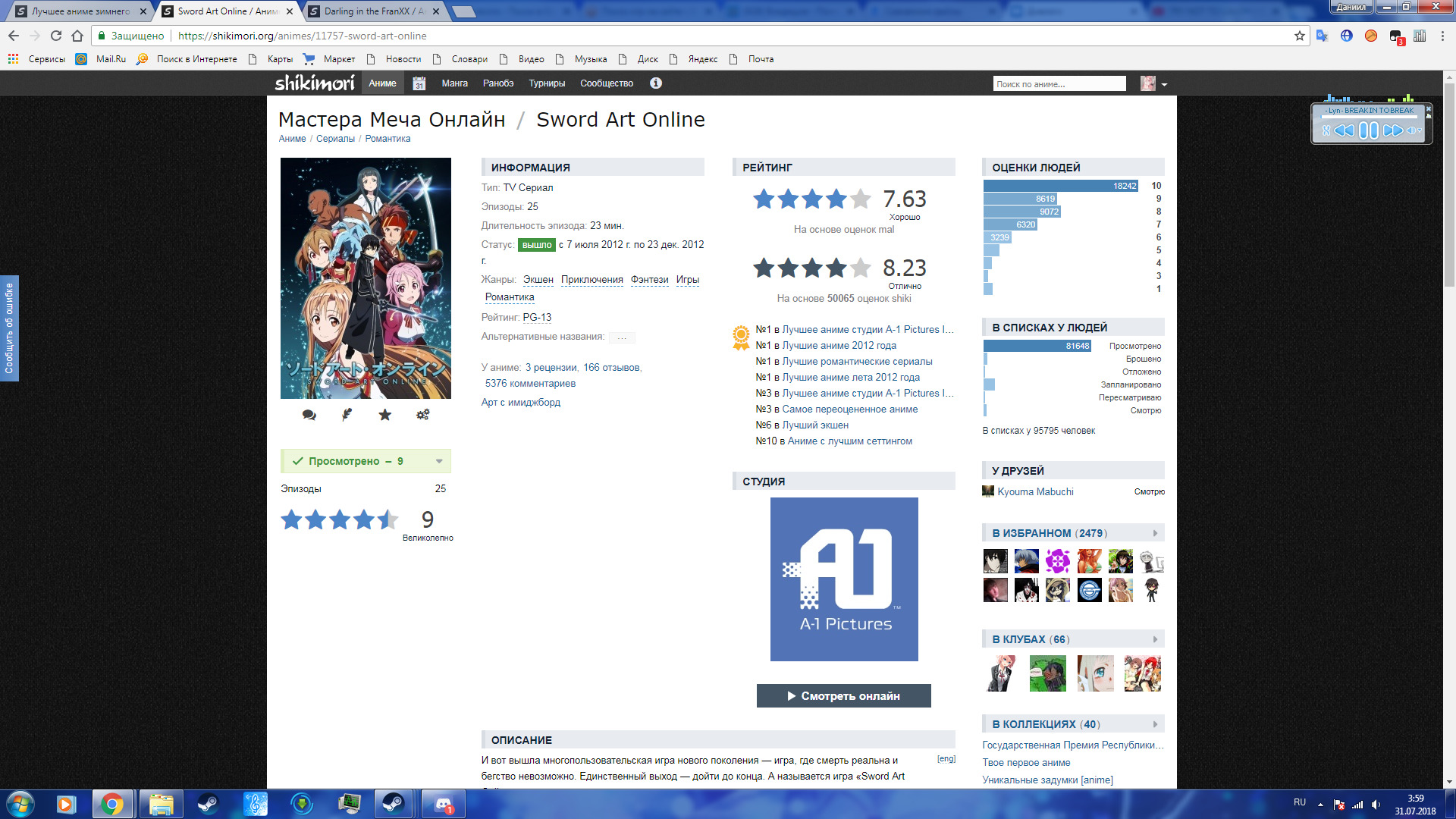The image size is (1456, 819).
Task: Open the Kyouma Mabuchi friend link
Action: [1035, 491]
